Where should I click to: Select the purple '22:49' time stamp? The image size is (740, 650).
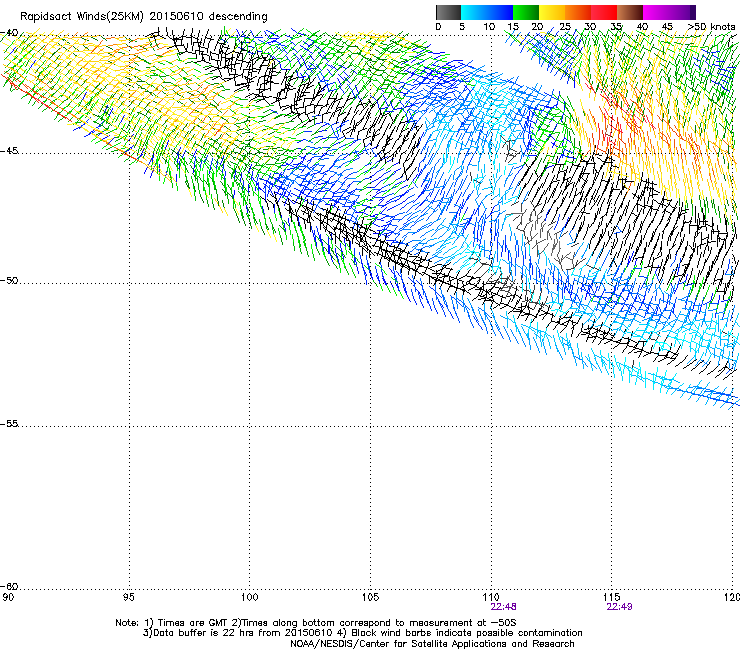[619, 607]
